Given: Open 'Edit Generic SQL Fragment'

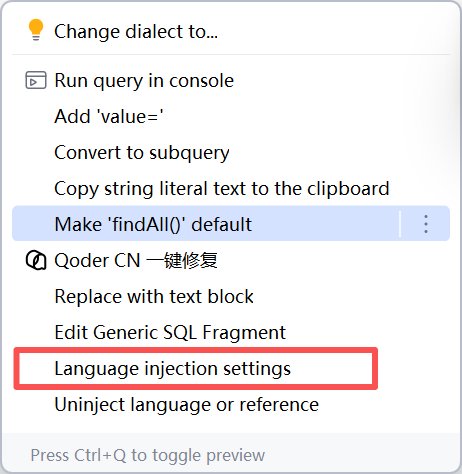Looking at the screenshot, I should [x=170, y=332].
